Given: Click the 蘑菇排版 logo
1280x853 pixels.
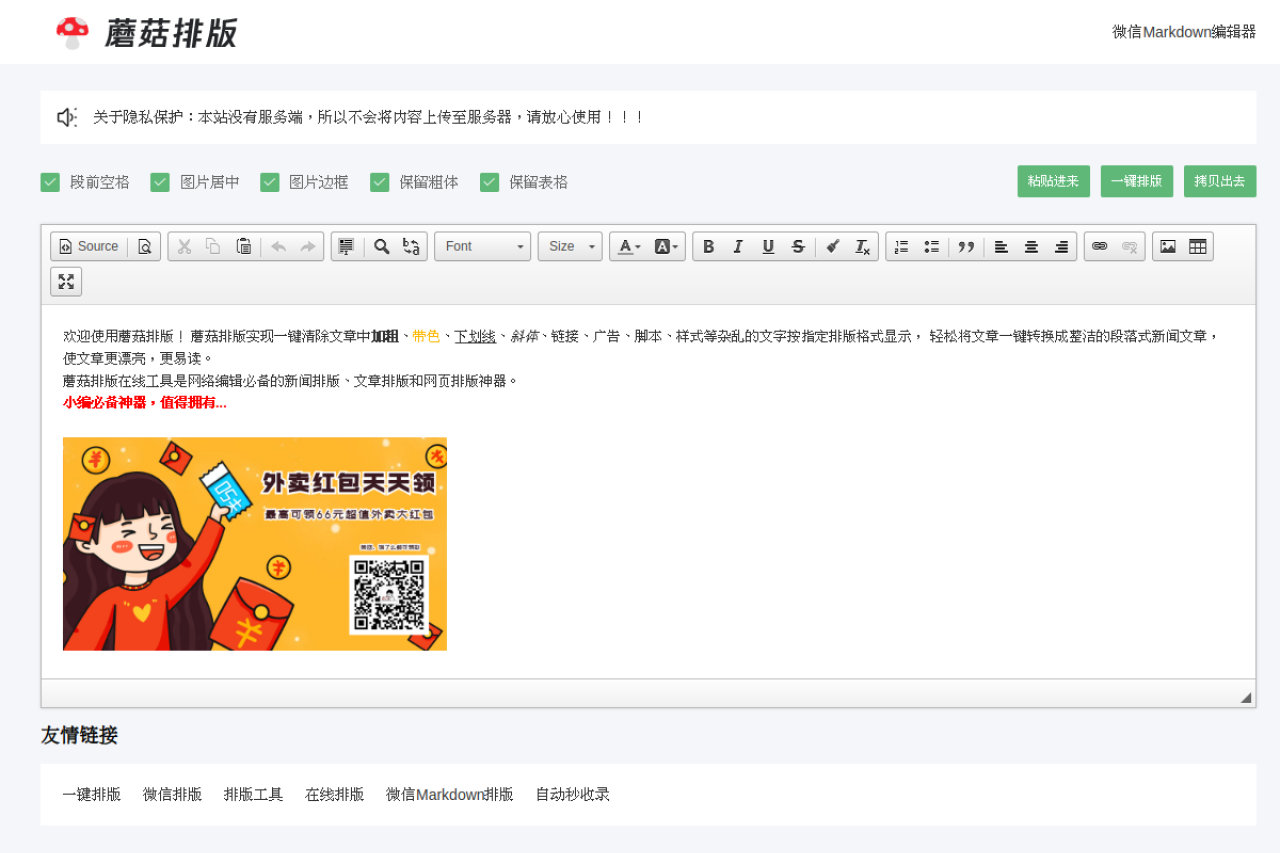Looking at the screenshot, I should pyautogui.click(x=147, y=32).
